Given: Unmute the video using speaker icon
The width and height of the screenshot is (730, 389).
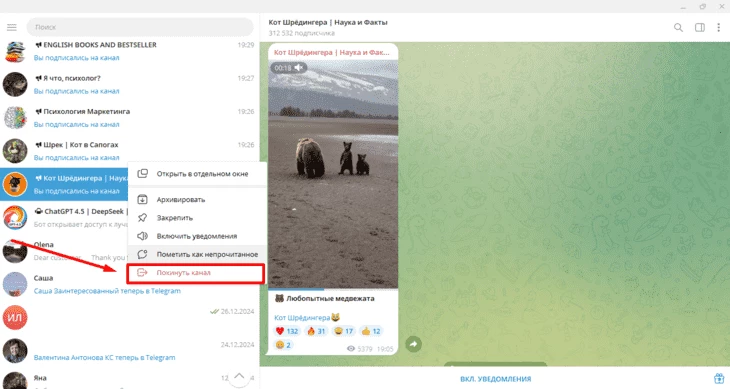Looking at the screenshot, I should [298, 68].
